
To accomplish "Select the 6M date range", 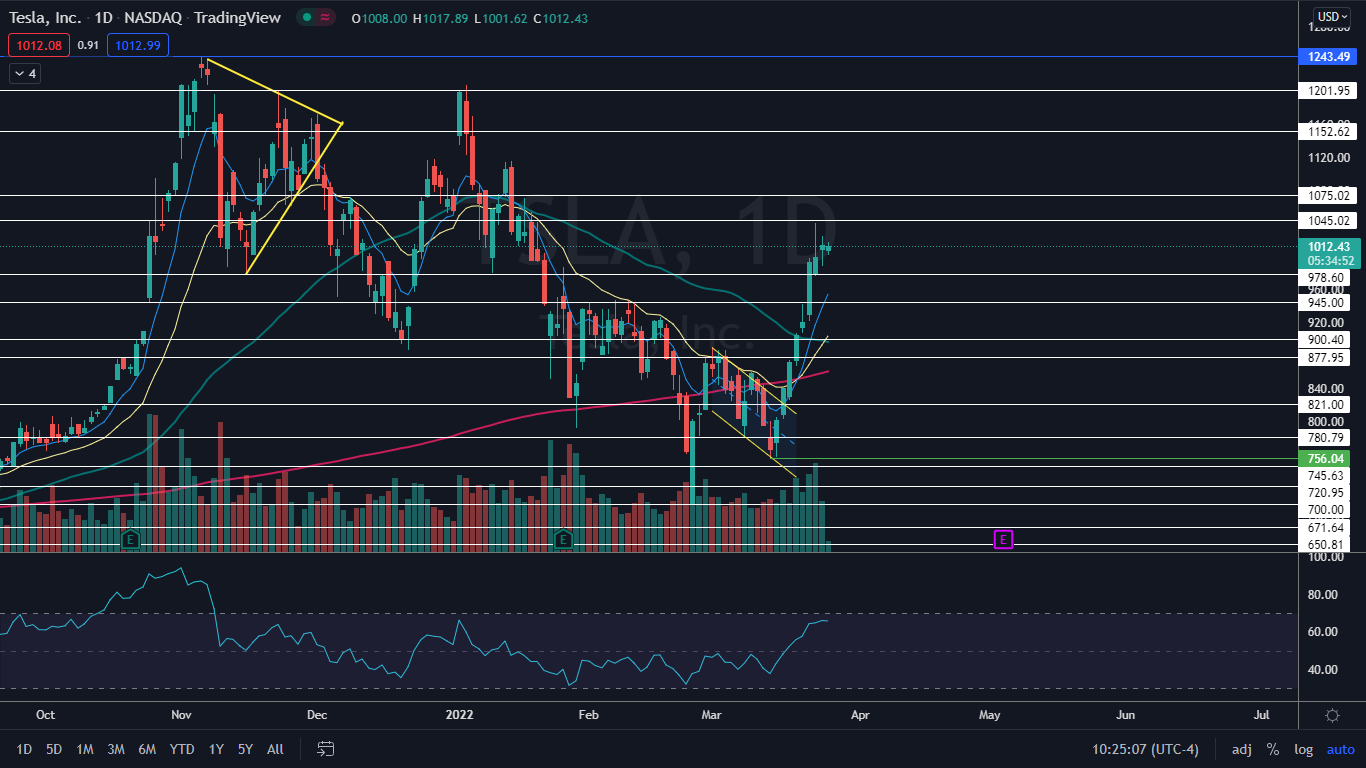I will tap(147, 749).
